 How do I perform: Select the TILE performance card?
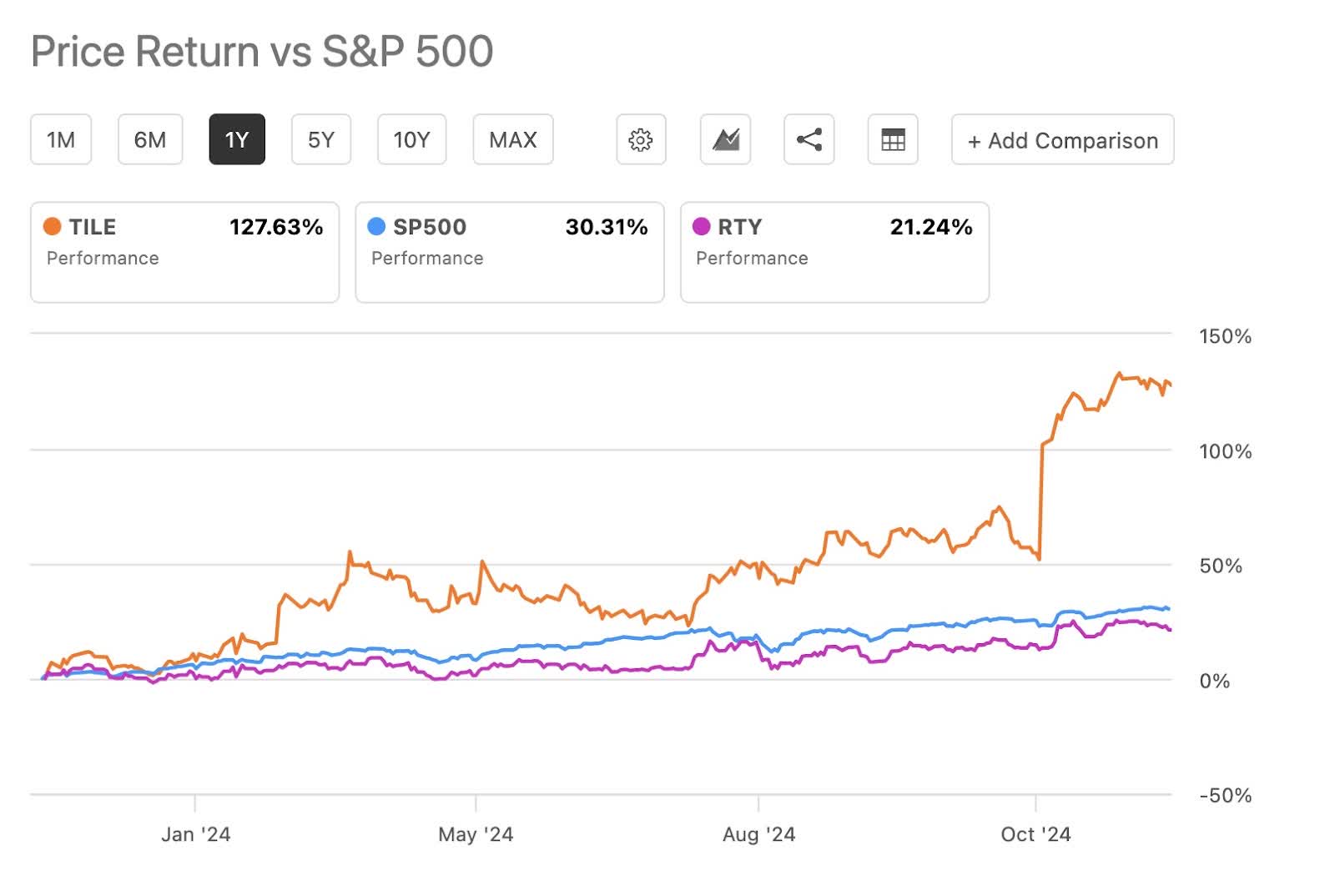click(x=185, y=252)
